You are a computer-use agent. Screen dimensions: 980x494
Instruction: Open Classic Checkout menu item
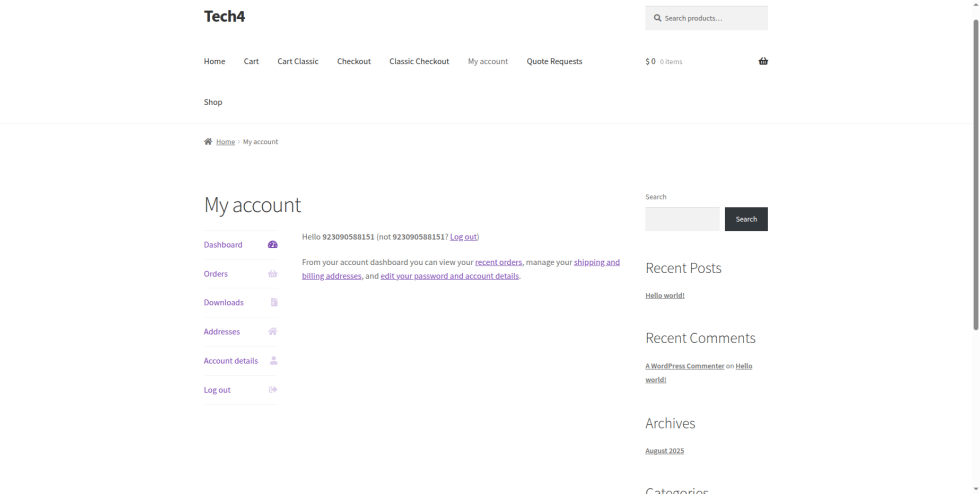pyautogui.click(x=419, y=61)
